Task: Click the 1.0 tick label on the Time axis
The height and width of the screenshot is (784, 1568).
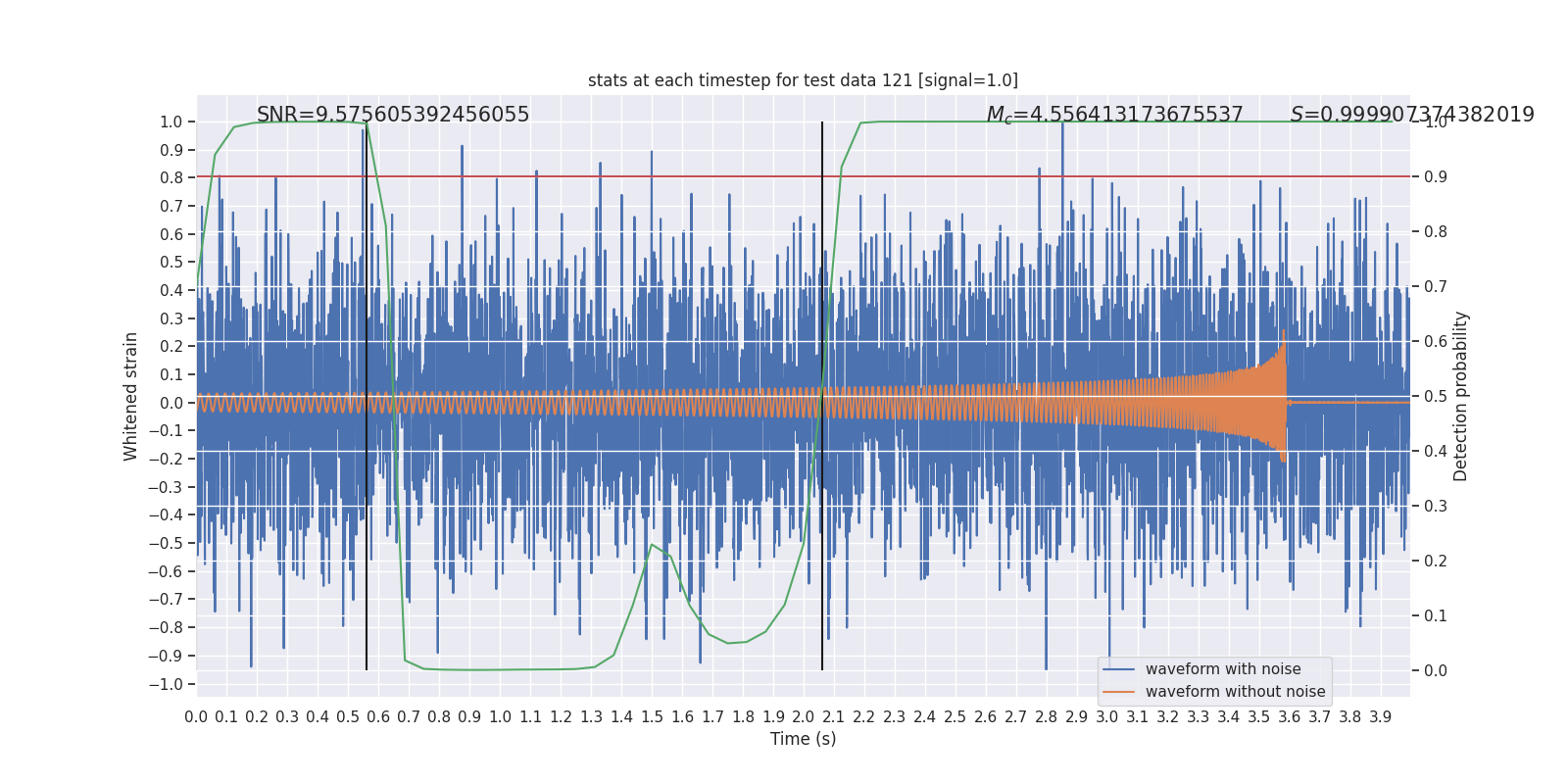Action: pyautogui.click(x=500, y=717)
